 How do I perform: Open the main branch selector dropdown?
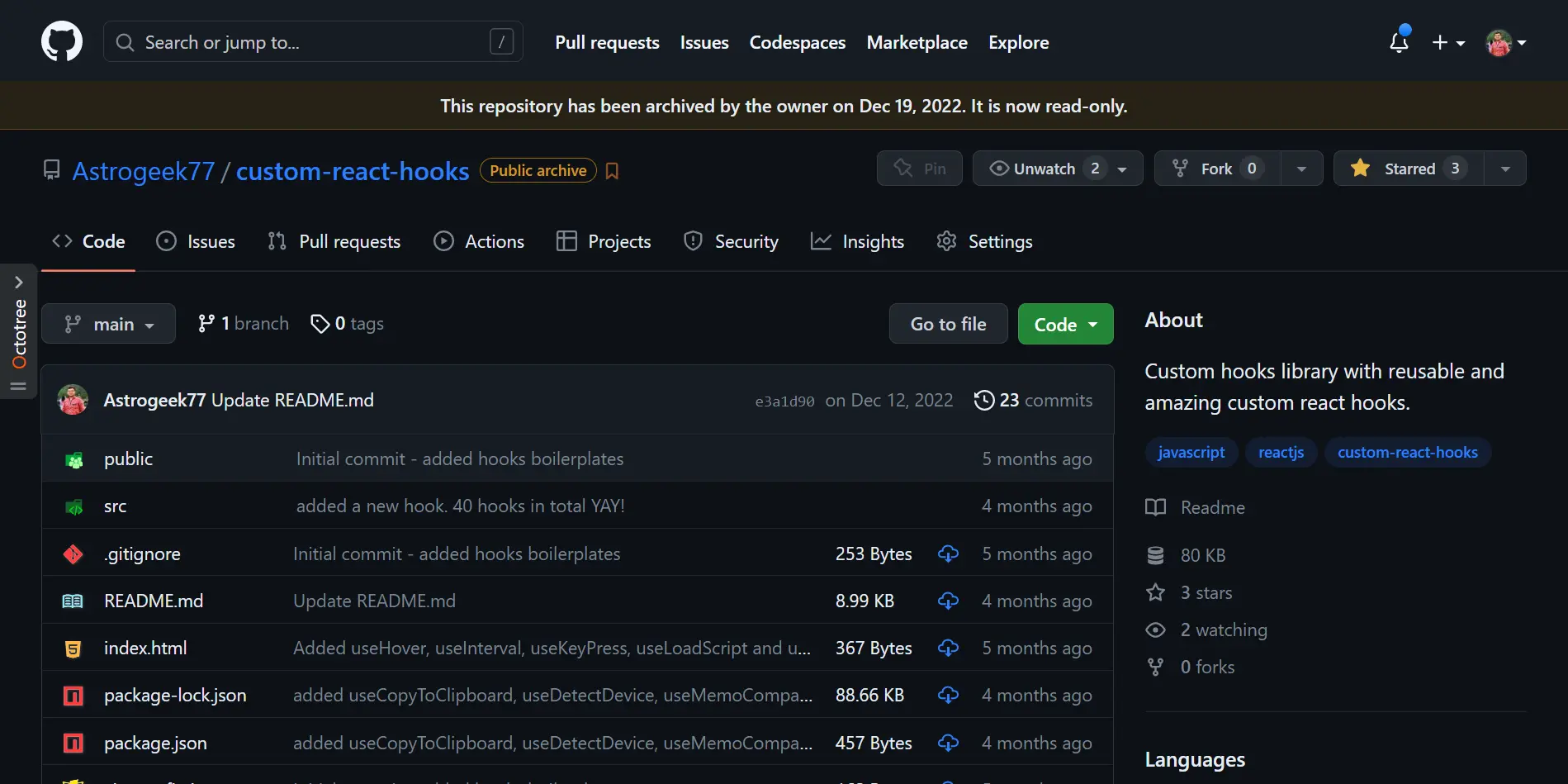coord(108,323)
